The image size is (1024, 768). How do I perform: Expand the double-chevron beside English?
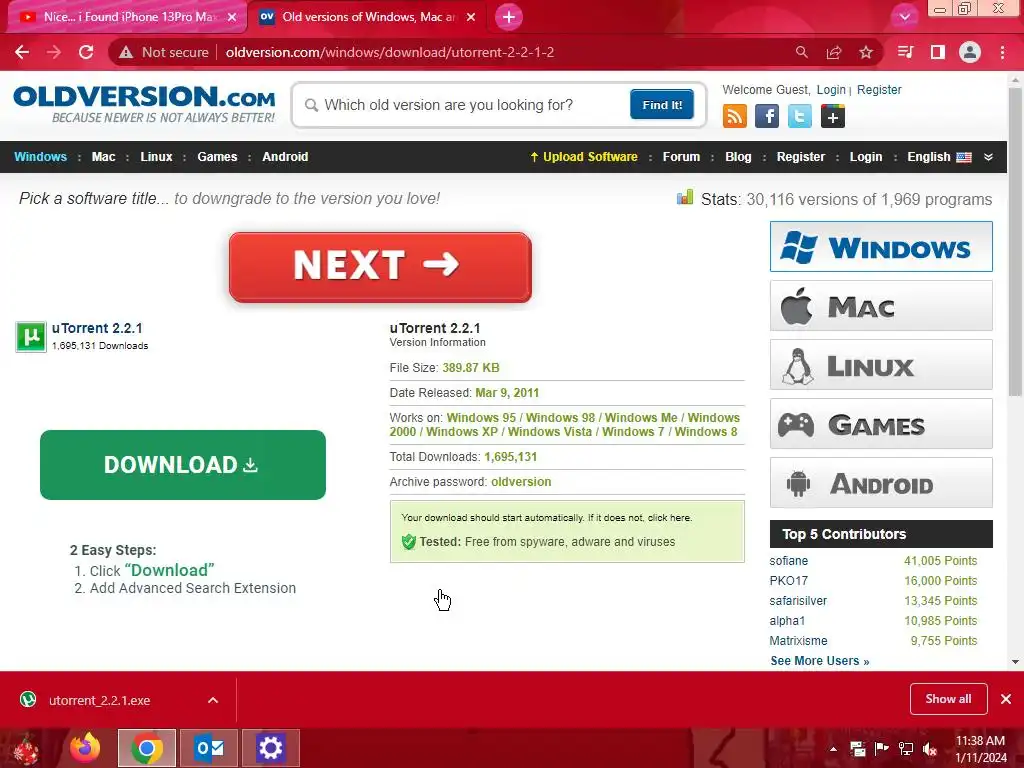[988, 157]
